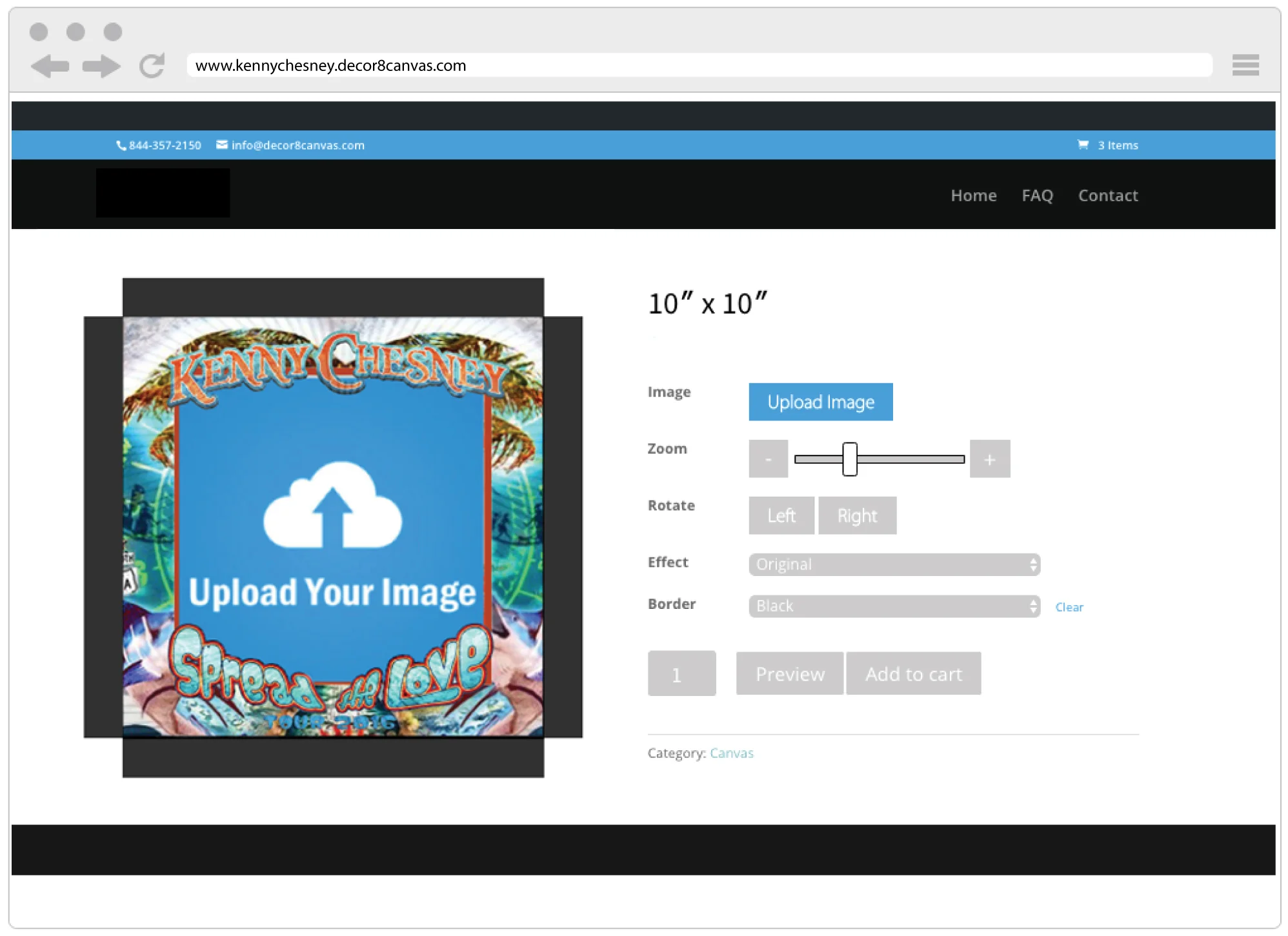
Task: Open the Border dropdown showing Black
Action: click(894, 606)
